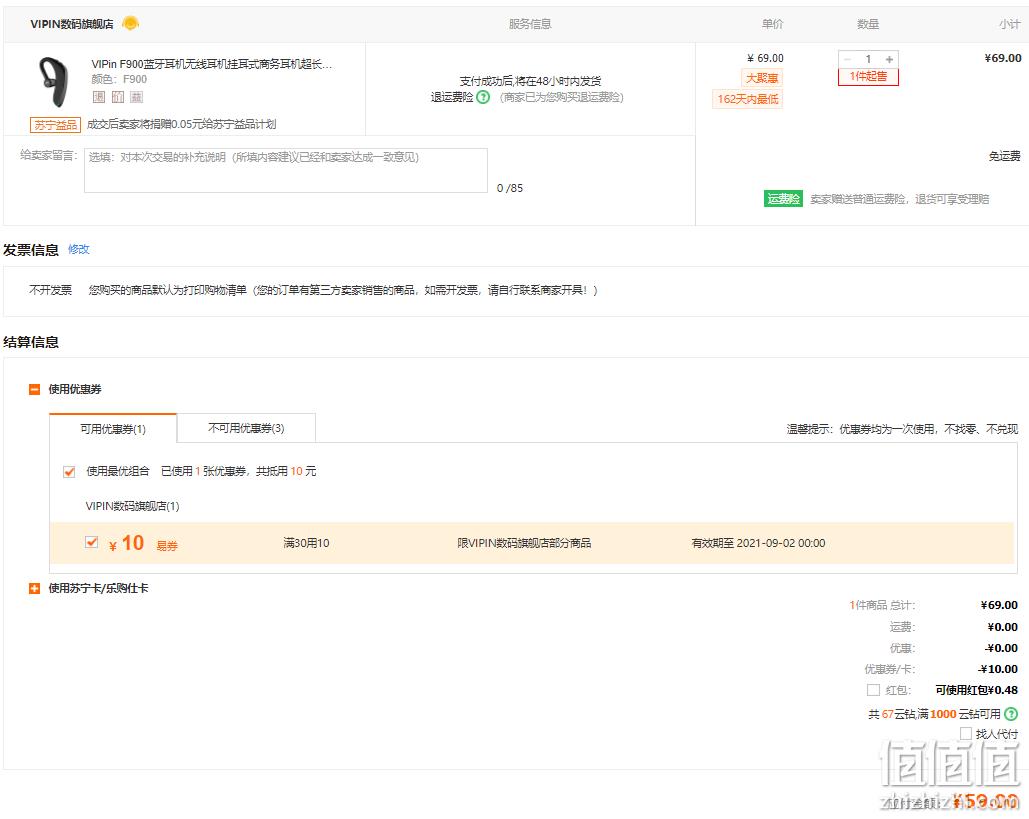Click the -¥10.00 优惠券/卡 amount
Viewport: 1029px width, 819px height.
coord(998,669)
